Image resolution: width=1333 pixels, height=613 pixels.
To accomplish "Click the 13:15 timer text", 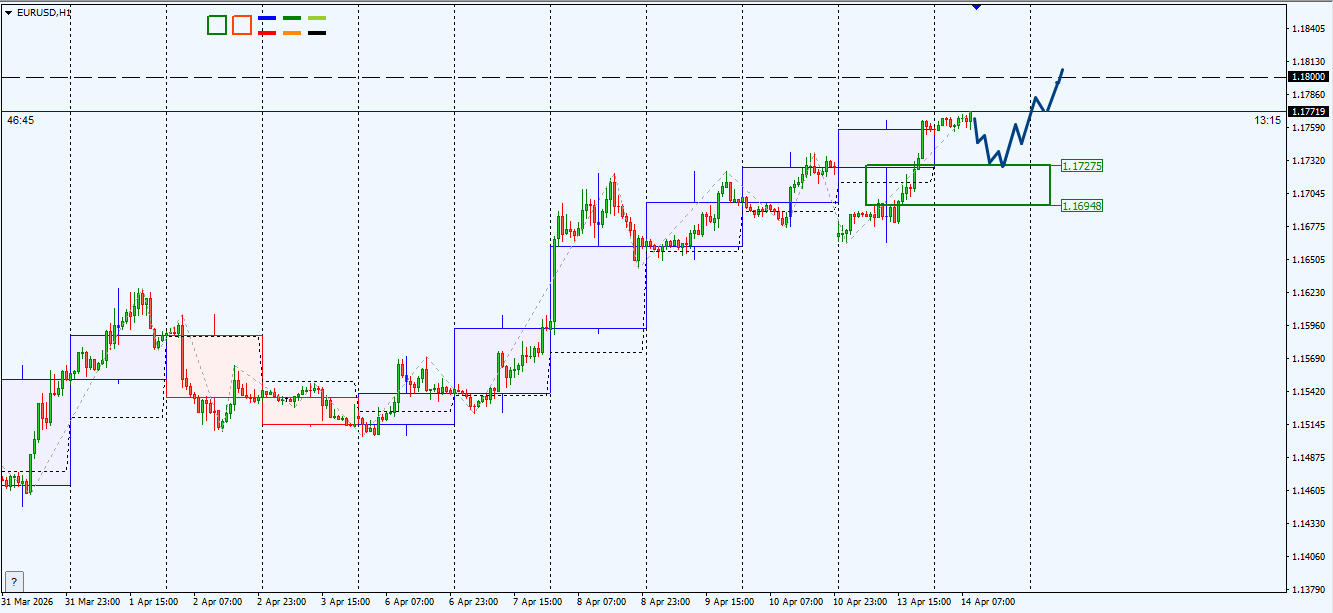I will (x=1267, y=120).
